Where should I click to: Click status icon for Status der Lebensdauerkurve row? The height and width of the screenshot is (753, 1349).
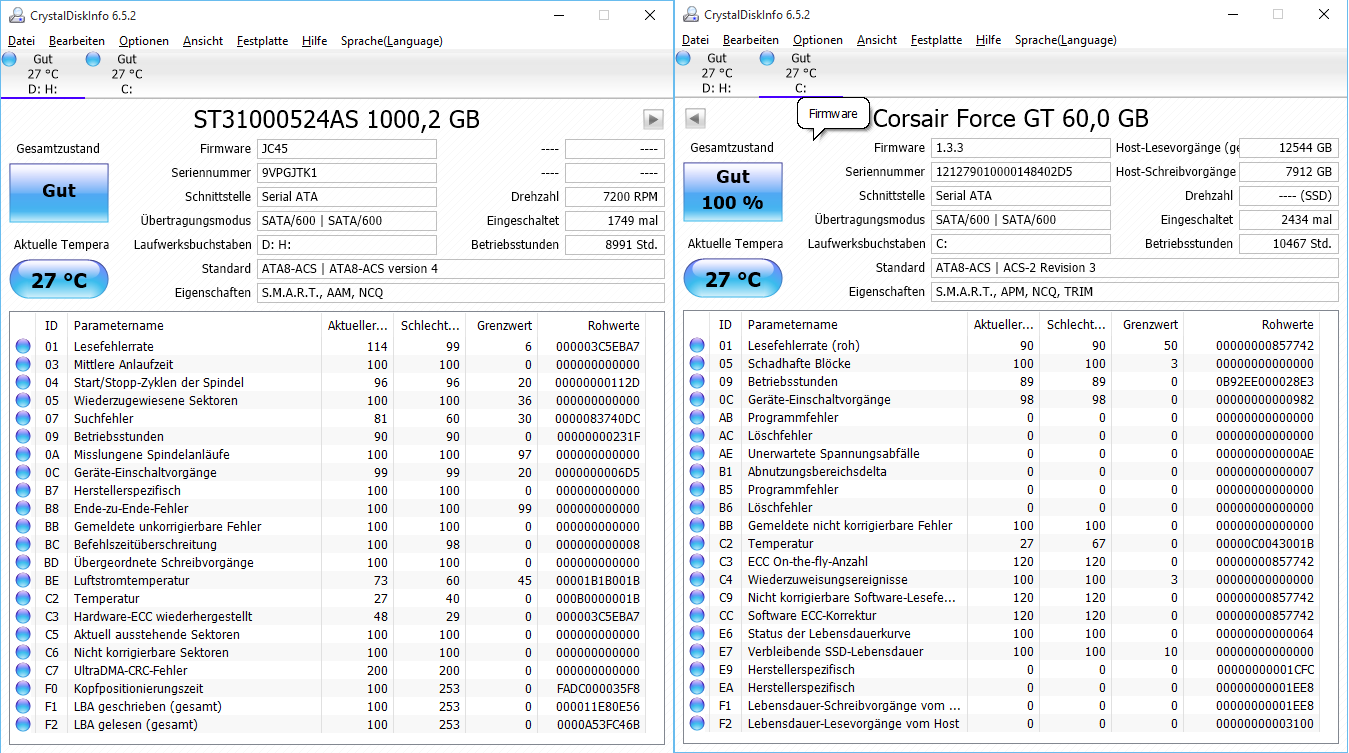click(697, 634)
